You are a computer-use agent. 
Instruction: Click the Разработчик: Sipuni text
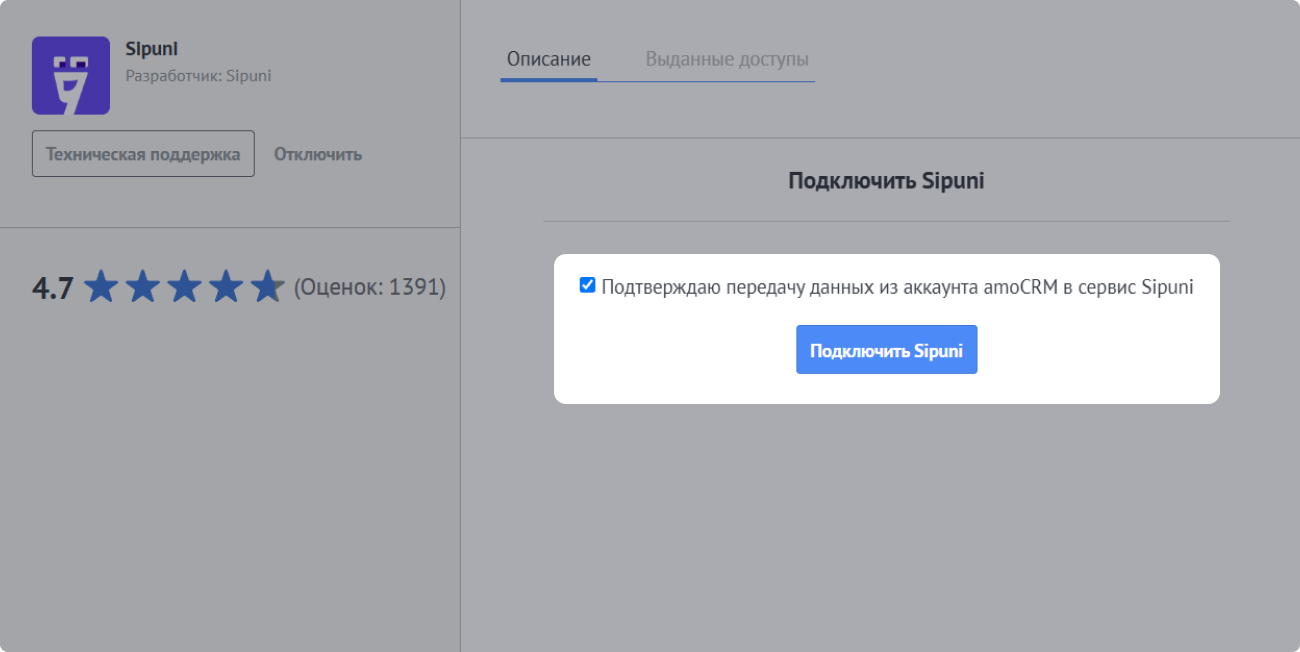point(198,76)
